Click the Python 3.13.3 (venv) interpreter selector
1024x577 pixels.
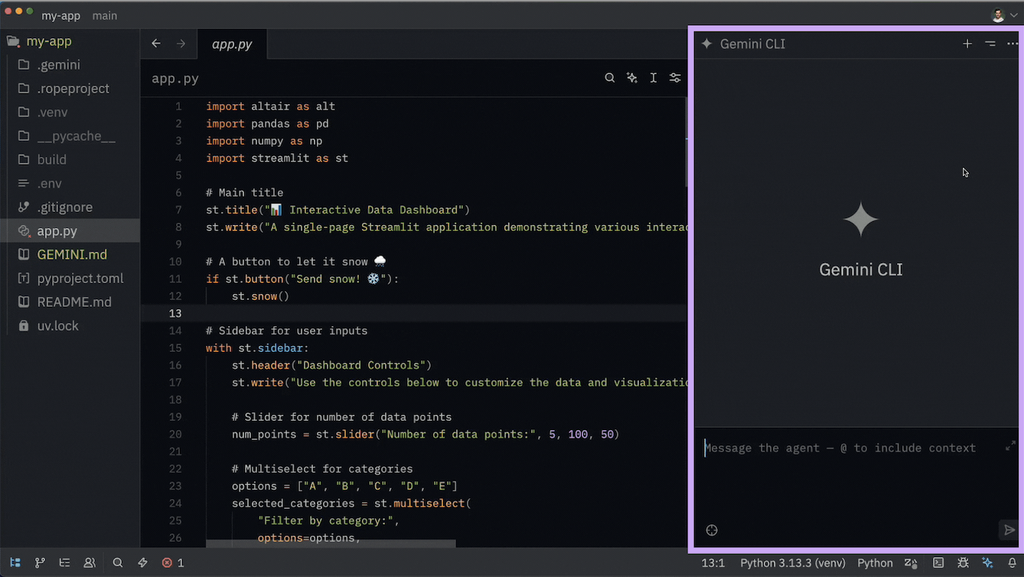(793, 563)
